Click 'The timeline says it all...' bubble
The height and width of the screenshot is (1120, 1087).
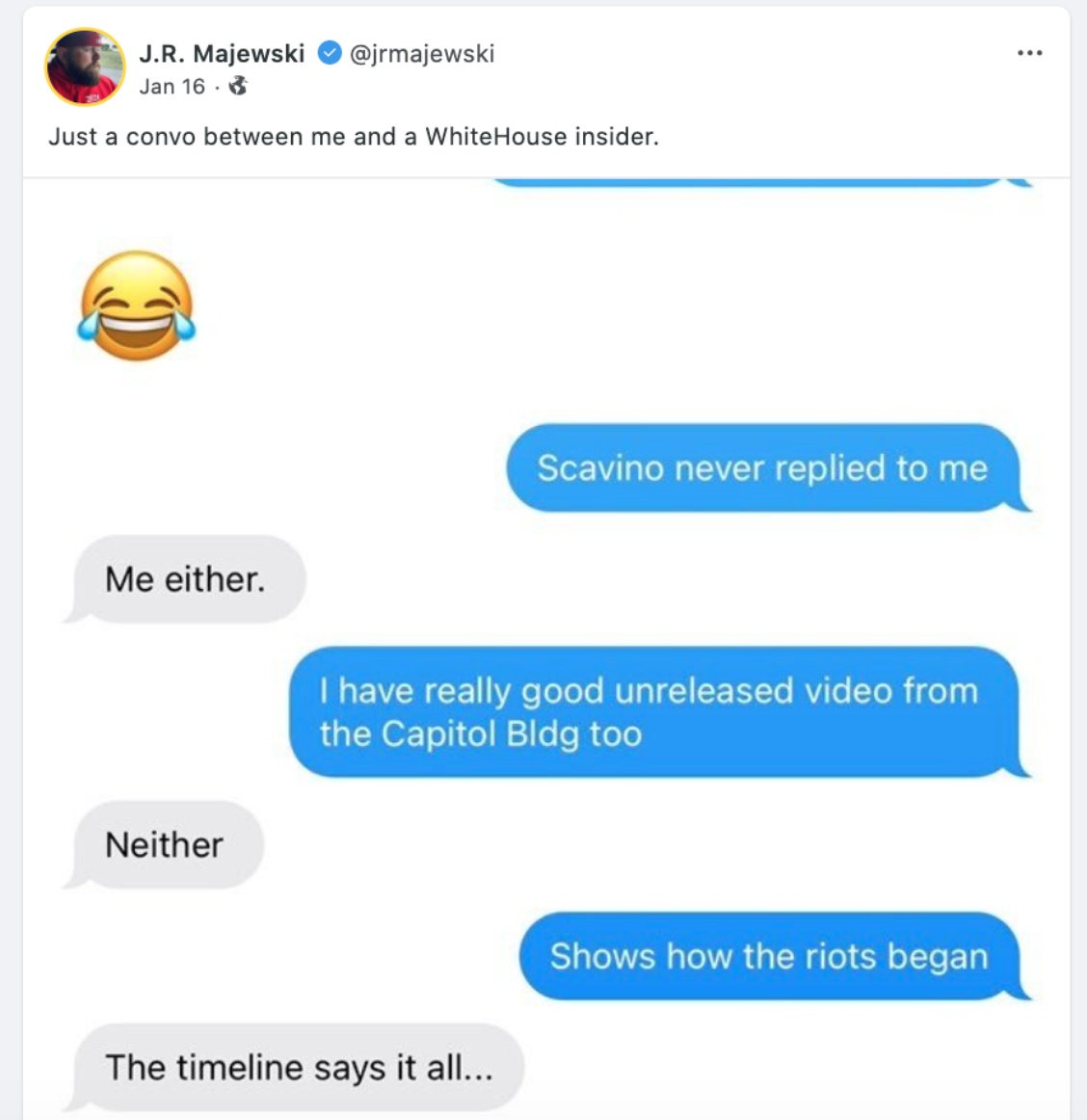coord(299,1067)
